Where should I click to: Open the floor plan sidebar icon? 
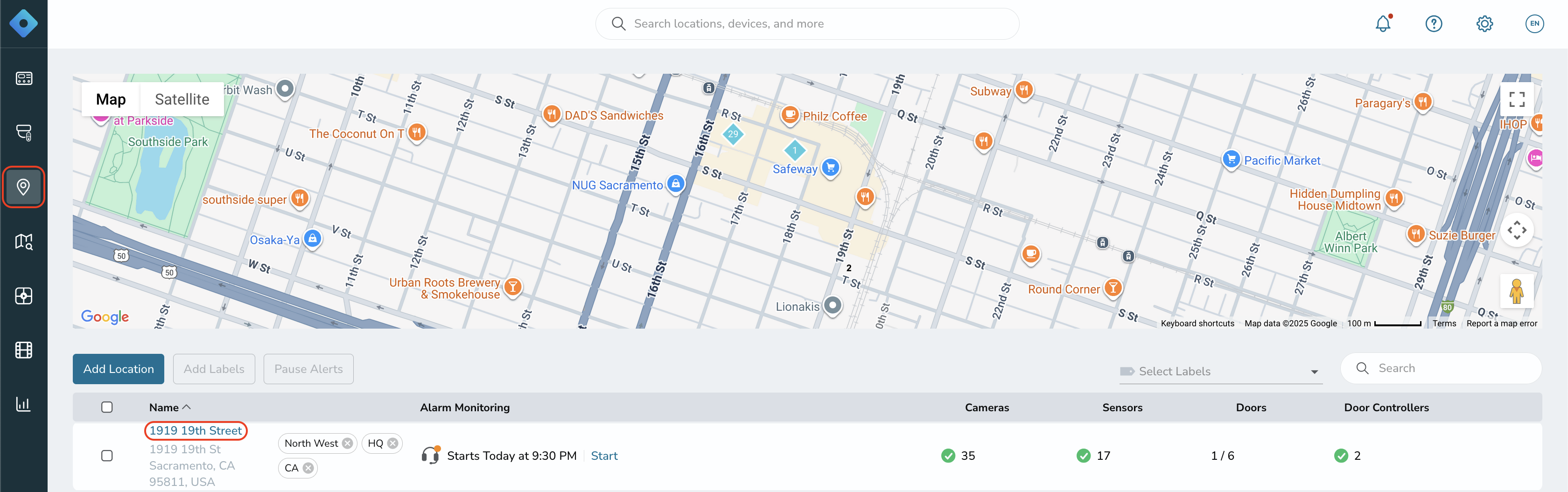point(24,296)
